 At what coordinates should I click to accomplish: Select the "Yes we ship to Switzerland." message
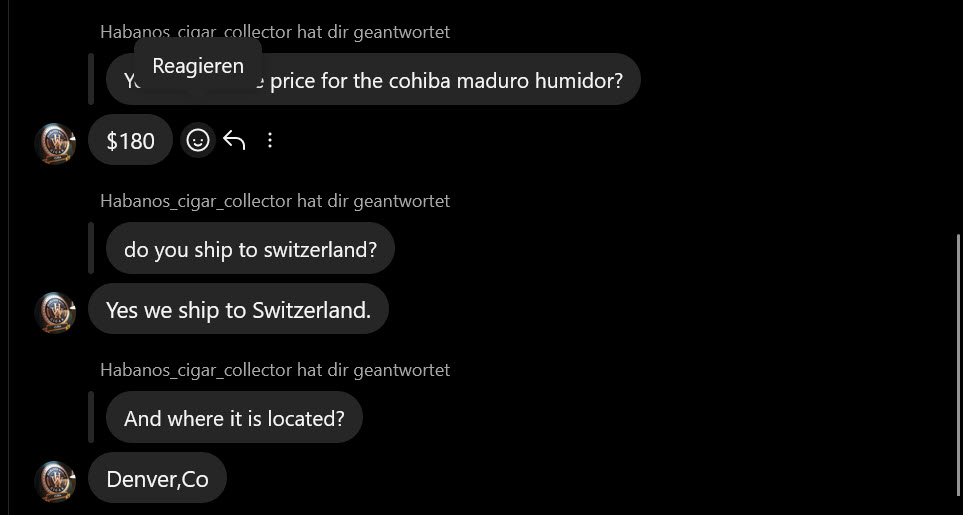click(238, 310)
